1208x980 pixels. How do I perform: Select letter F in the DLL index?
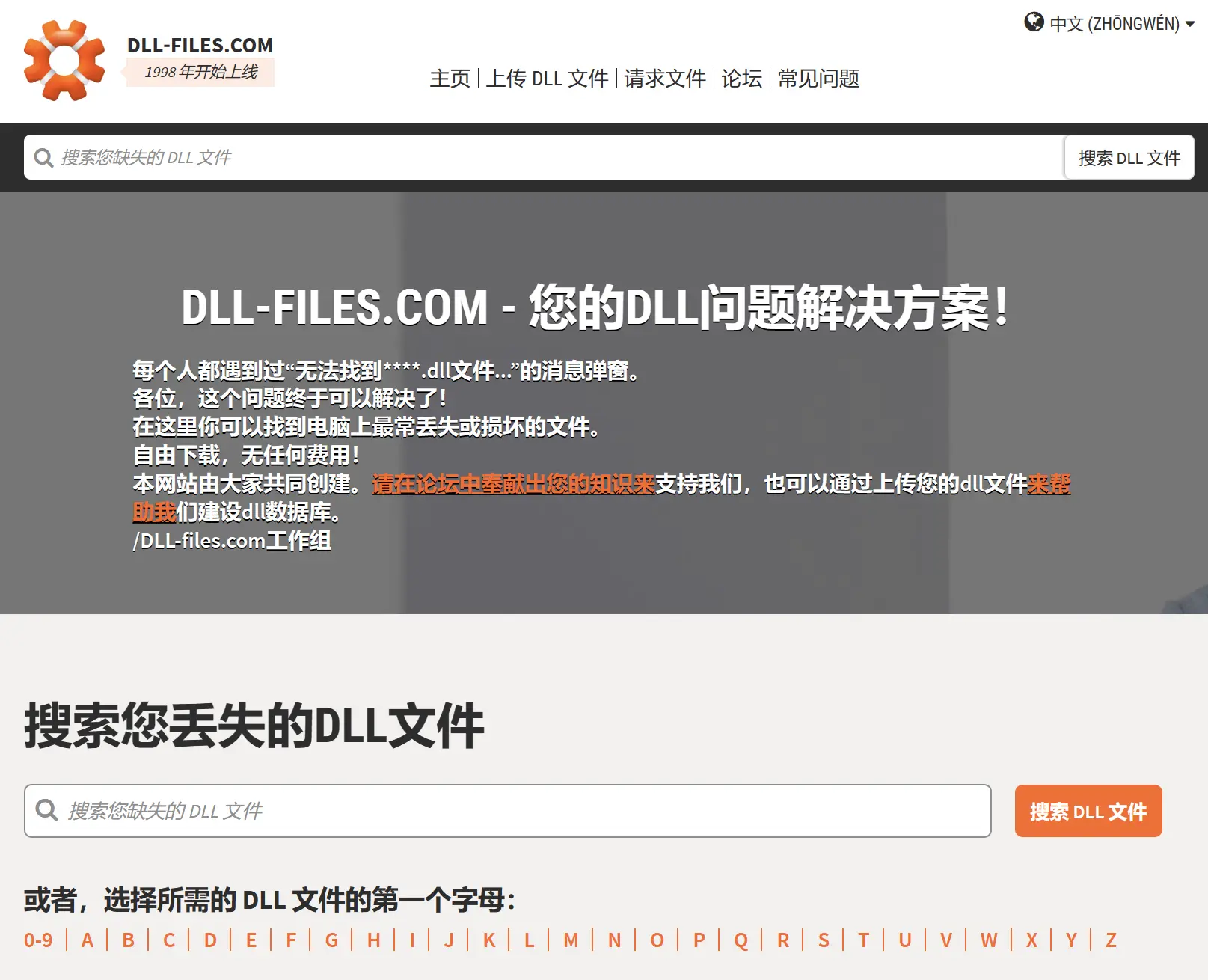point(291,940)
